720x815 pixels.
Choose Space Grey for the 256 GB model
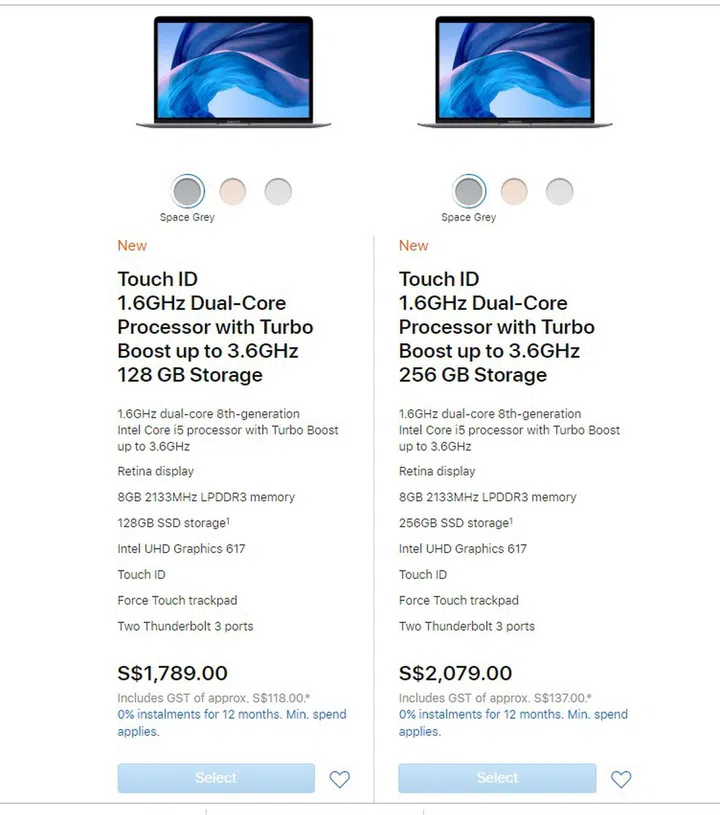point(469,191)
